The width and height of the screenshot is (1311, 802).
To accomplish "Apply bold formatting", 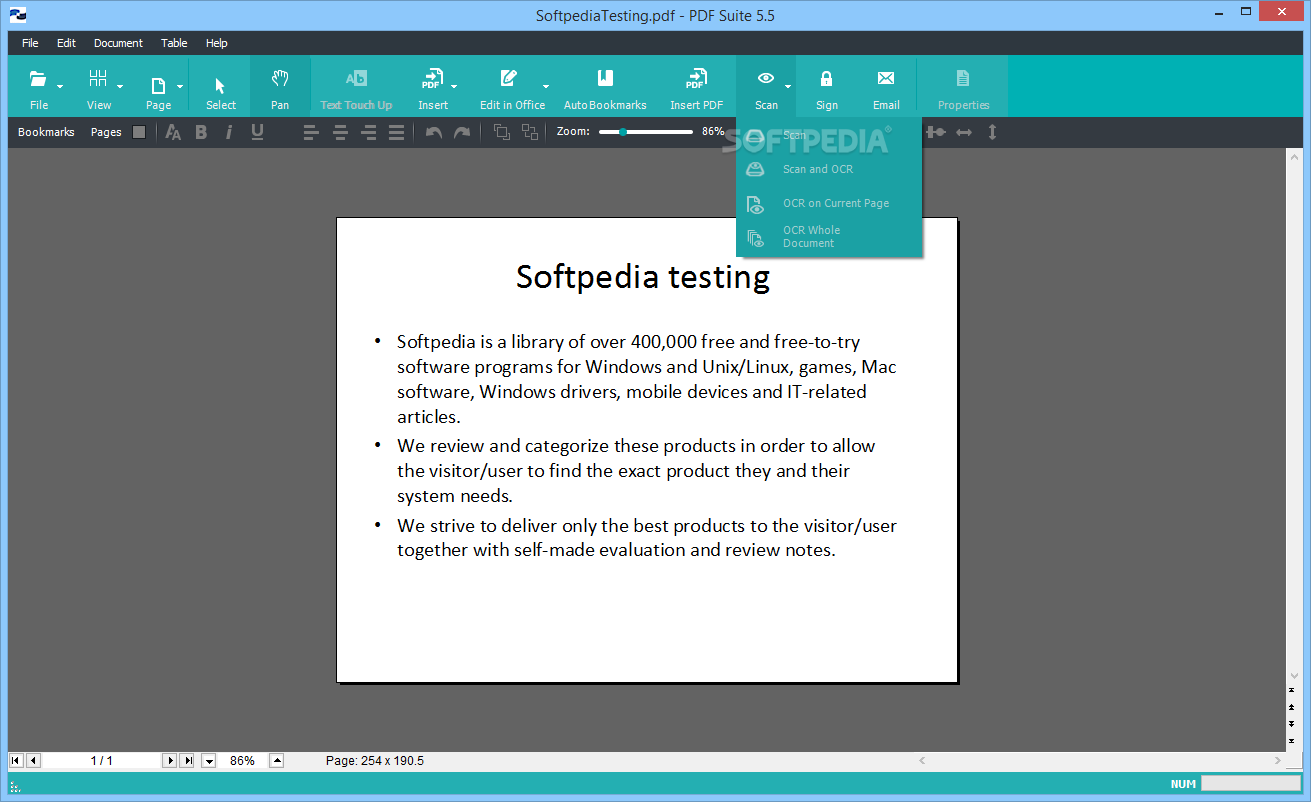I will 201,132.
